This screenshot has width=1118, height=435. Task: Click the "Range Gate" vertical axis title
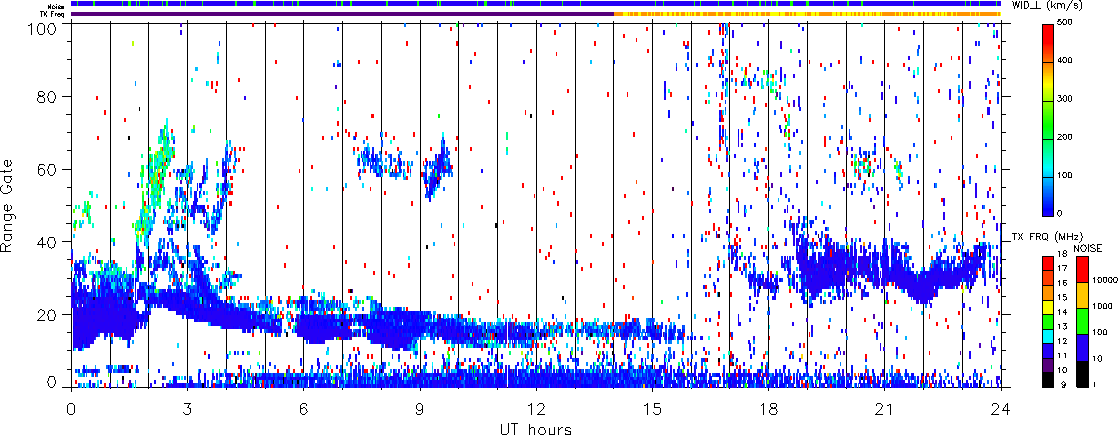(x=8, y=204)
